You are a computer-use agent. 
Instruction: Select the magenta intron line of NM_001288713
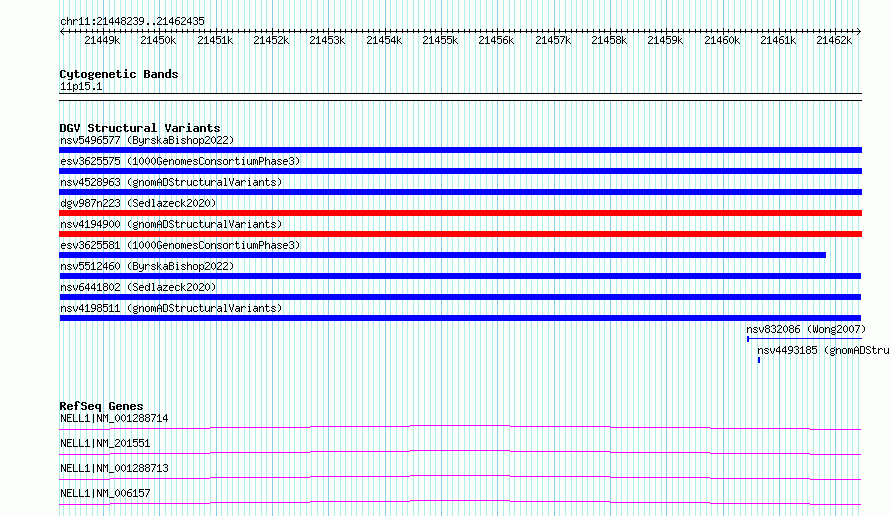460,477
